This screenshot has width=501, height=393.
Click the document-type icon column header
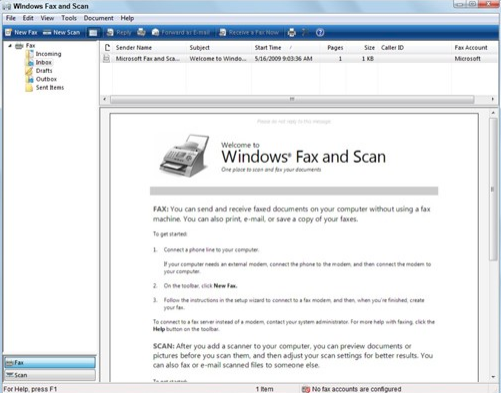coord(107,48)
